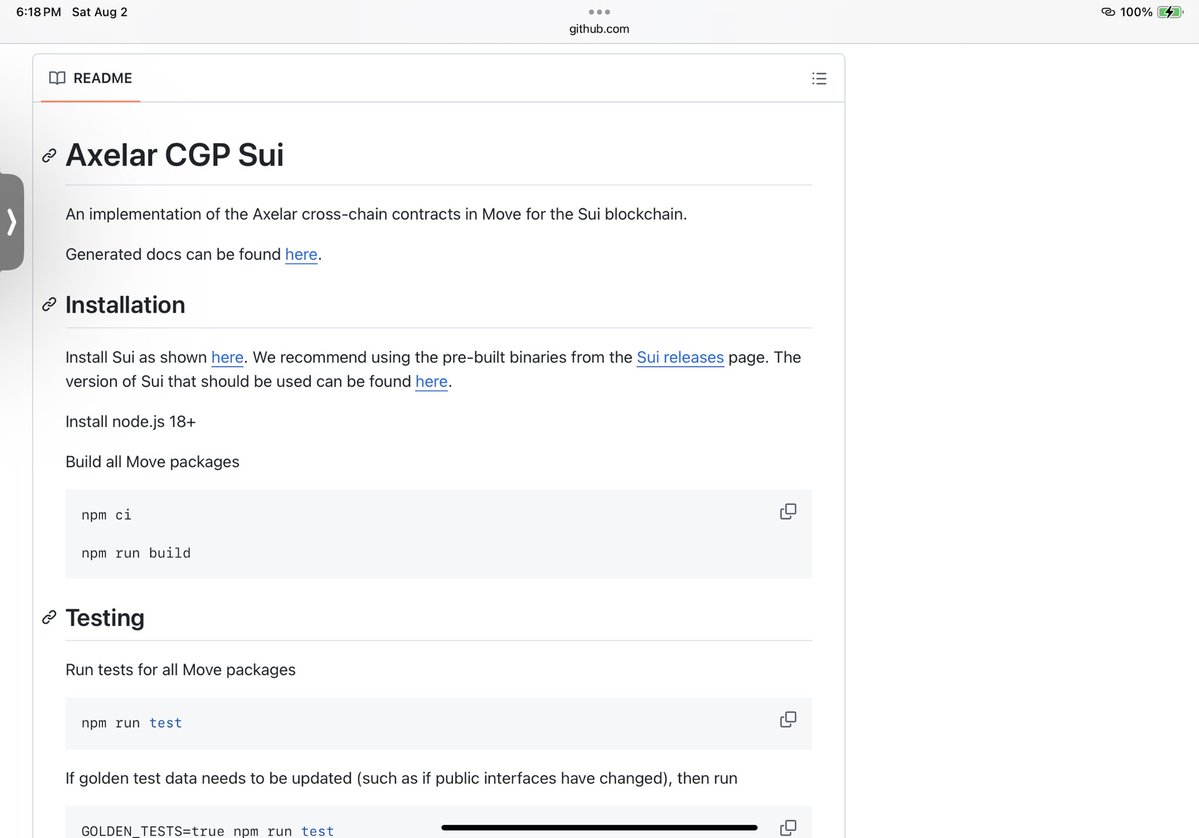Click 'Run tests for all Move packages' text

180,670
